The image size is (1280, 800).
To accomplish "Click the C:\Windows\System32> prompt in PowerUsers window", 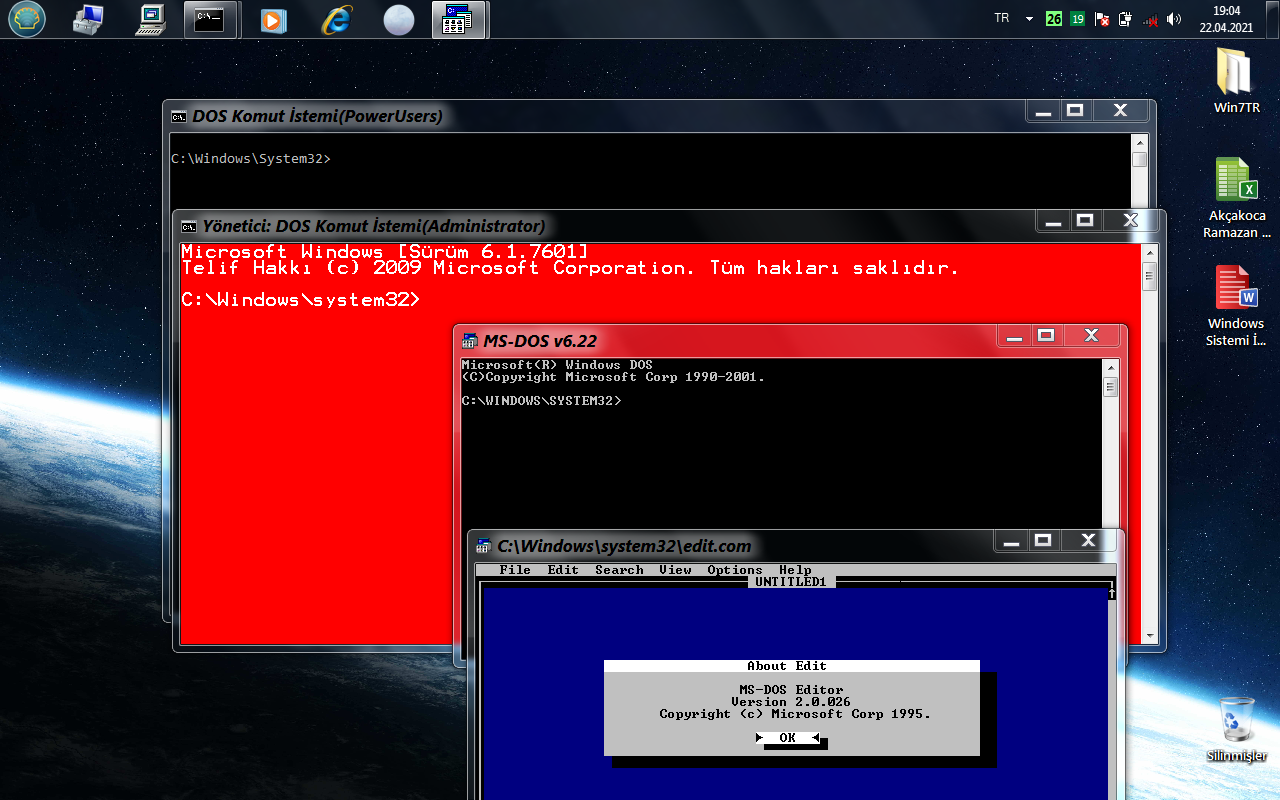I will coord(251,159).
